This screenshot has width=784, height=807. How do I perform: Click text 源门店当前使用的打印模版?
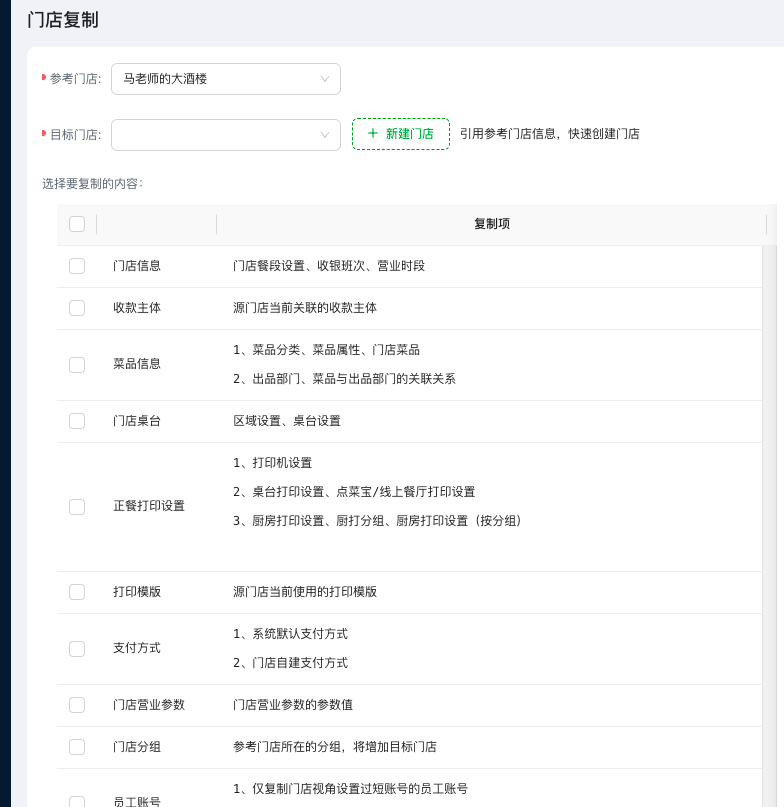tap(305, 592)
